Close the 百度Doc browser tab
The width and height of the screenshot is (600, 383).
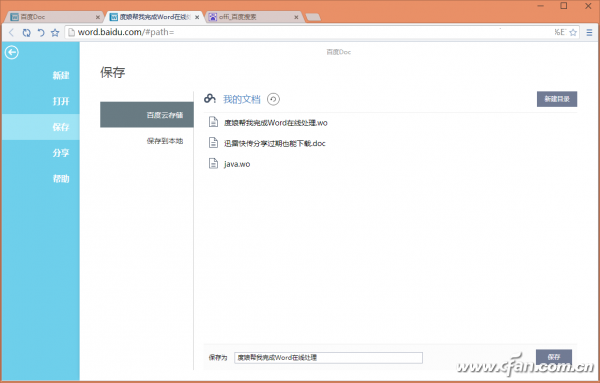[98, 17]
